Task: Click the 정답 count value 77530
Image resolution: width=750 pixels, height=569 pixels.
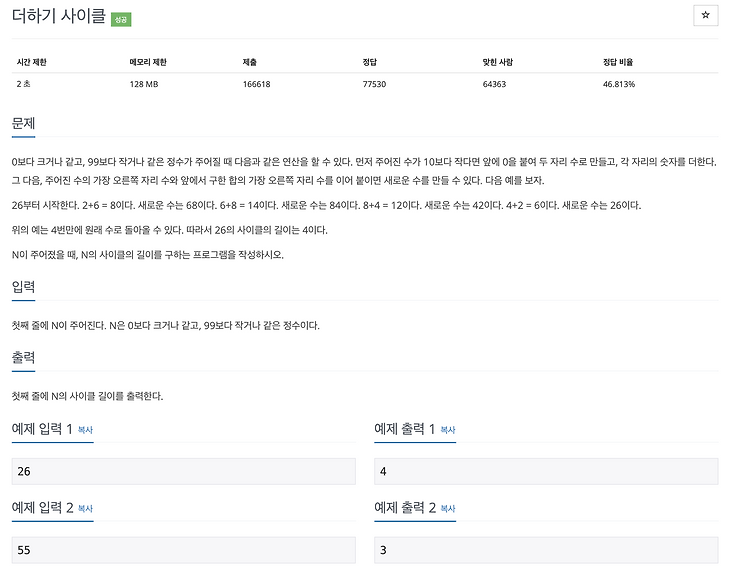Action: point(374,84)
